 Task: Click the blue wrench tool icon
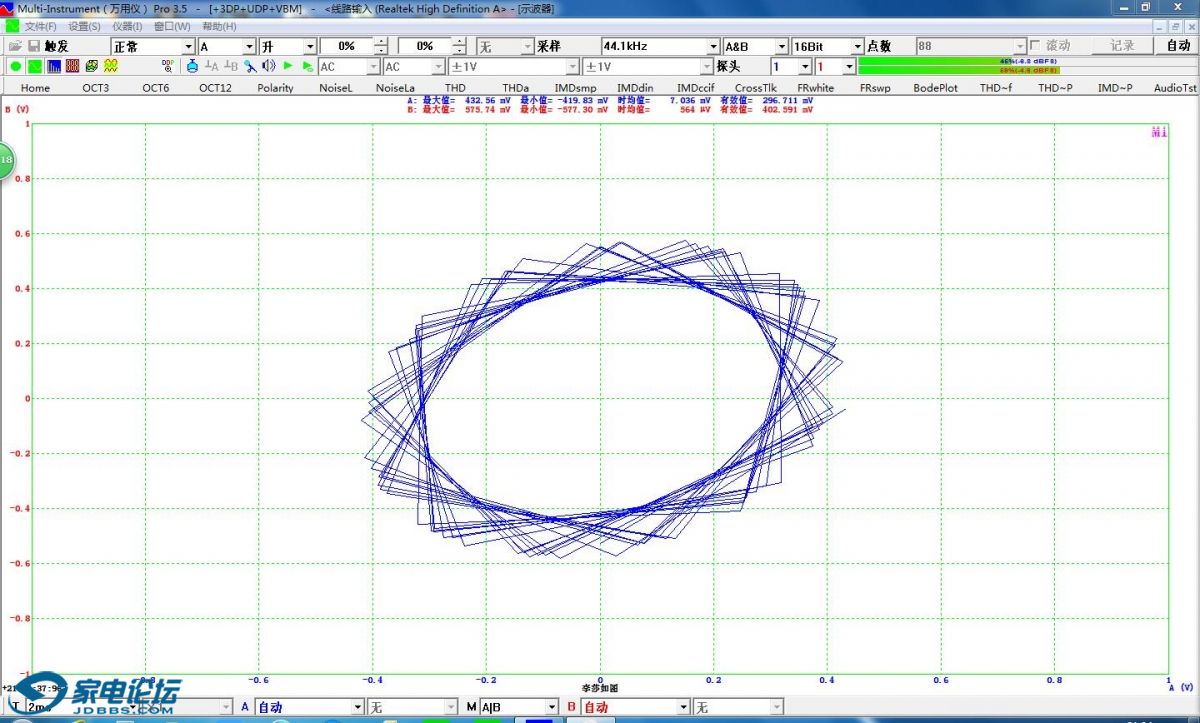tap(249, 66)
